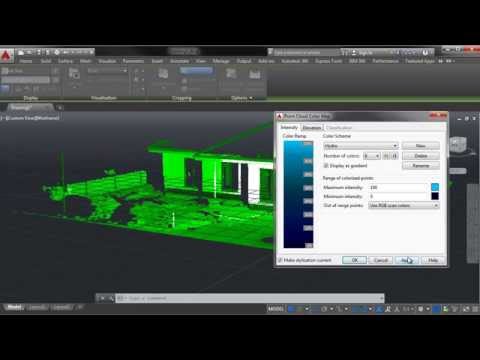Click the highlighted blue ribbon button in Cropping panel
Screen dimensions: 480x360
[x=196, y=70]
